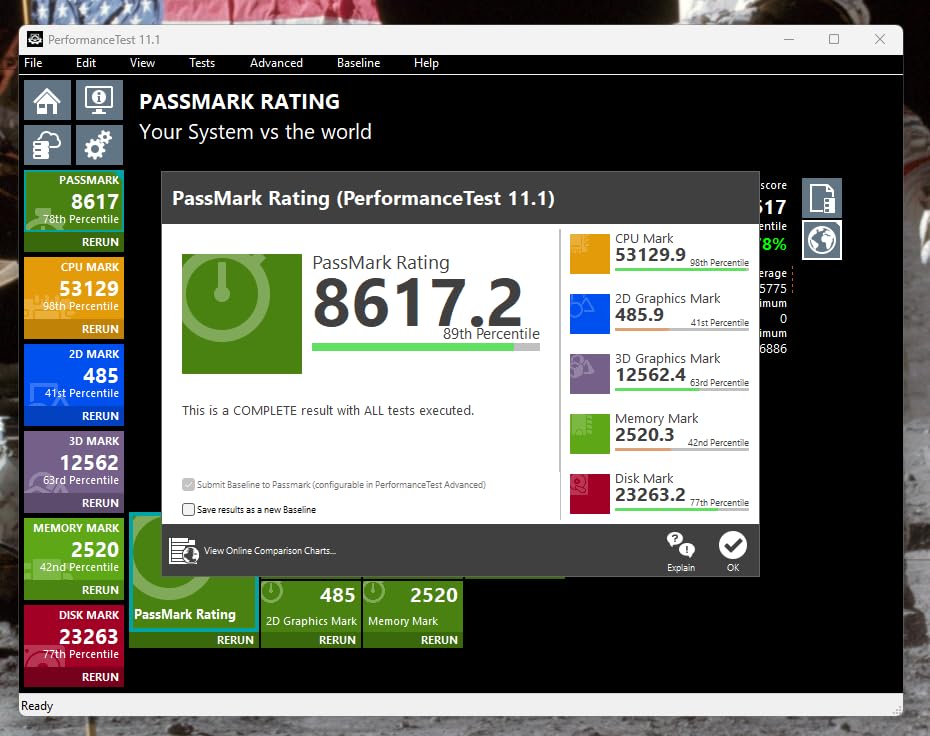
Task: Minimize the PerformanceTest window
Action: [789, 39]
